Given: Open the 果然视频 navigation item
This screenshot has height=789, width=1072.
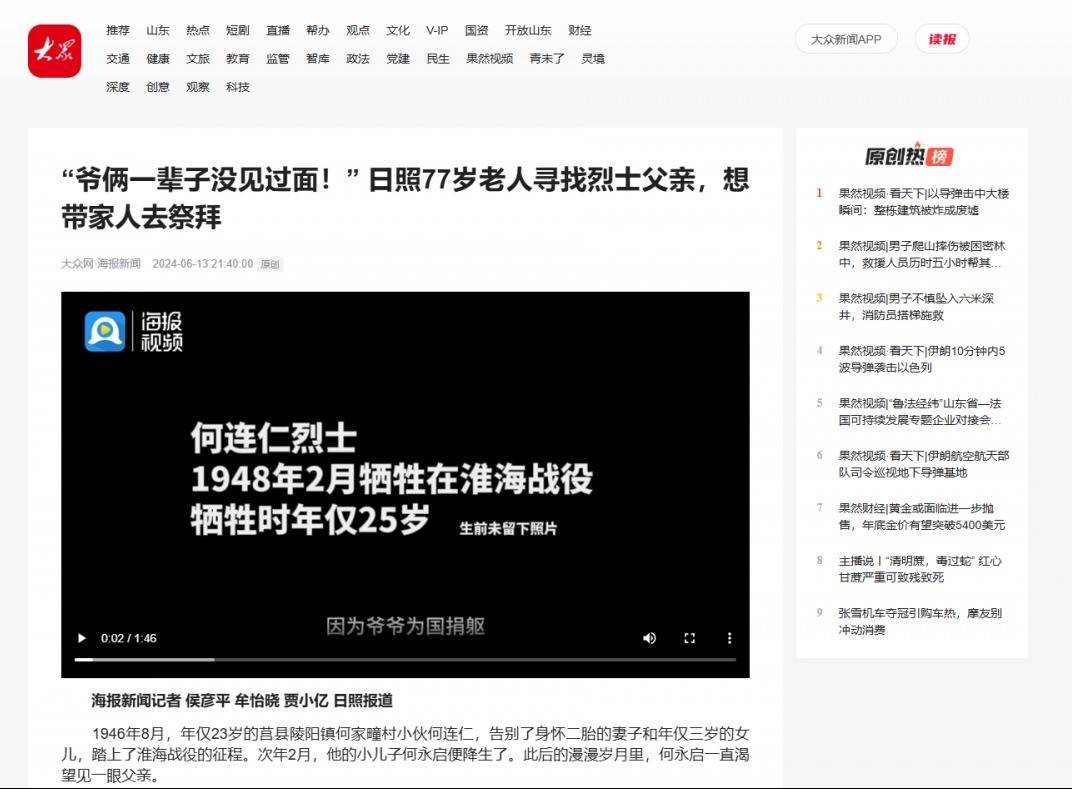Looking at the screenshot, I should click(489, 58).
